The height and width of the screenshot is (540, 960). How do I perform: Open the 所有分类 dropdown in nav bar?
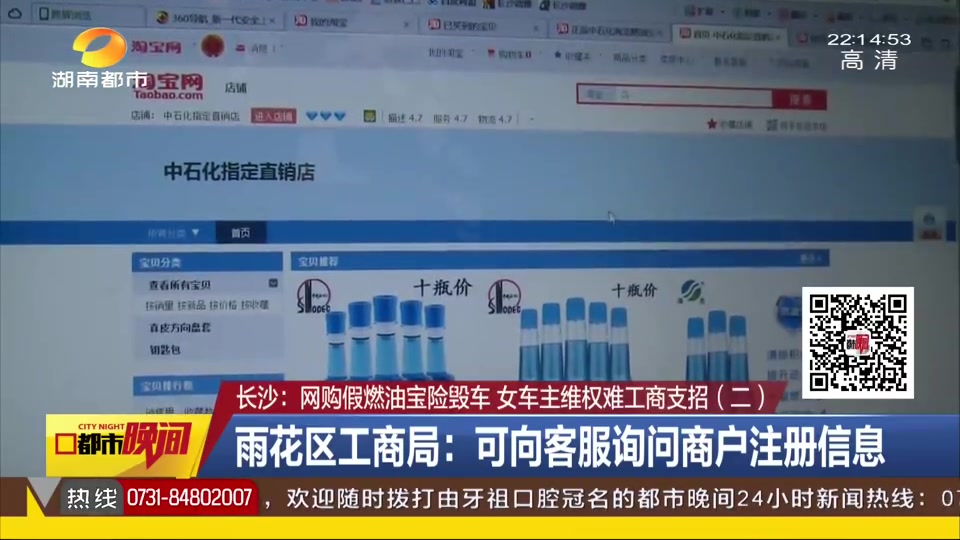coord(174,233)
